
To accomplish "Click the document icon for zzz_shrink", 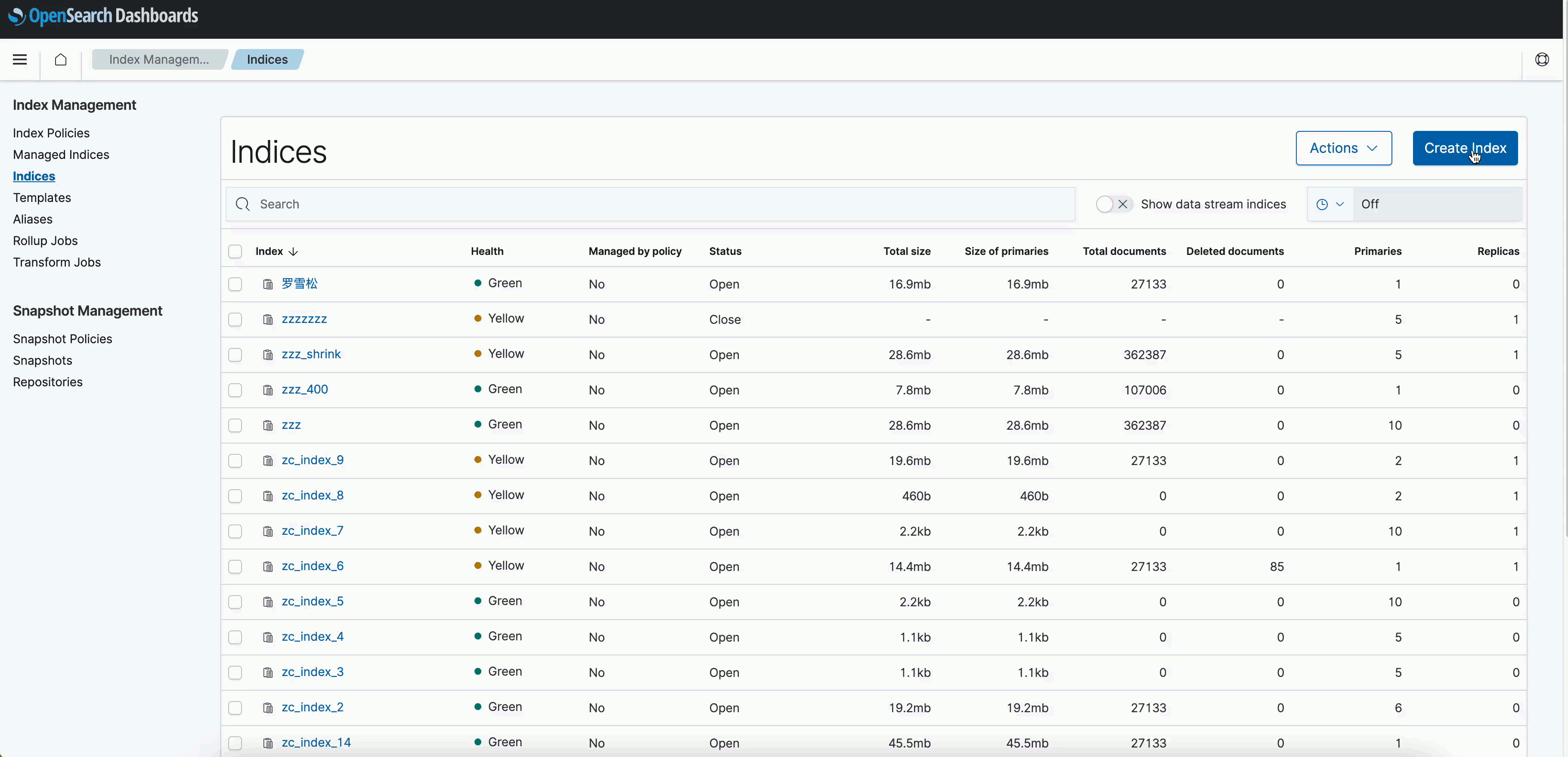I will (267, 355).
